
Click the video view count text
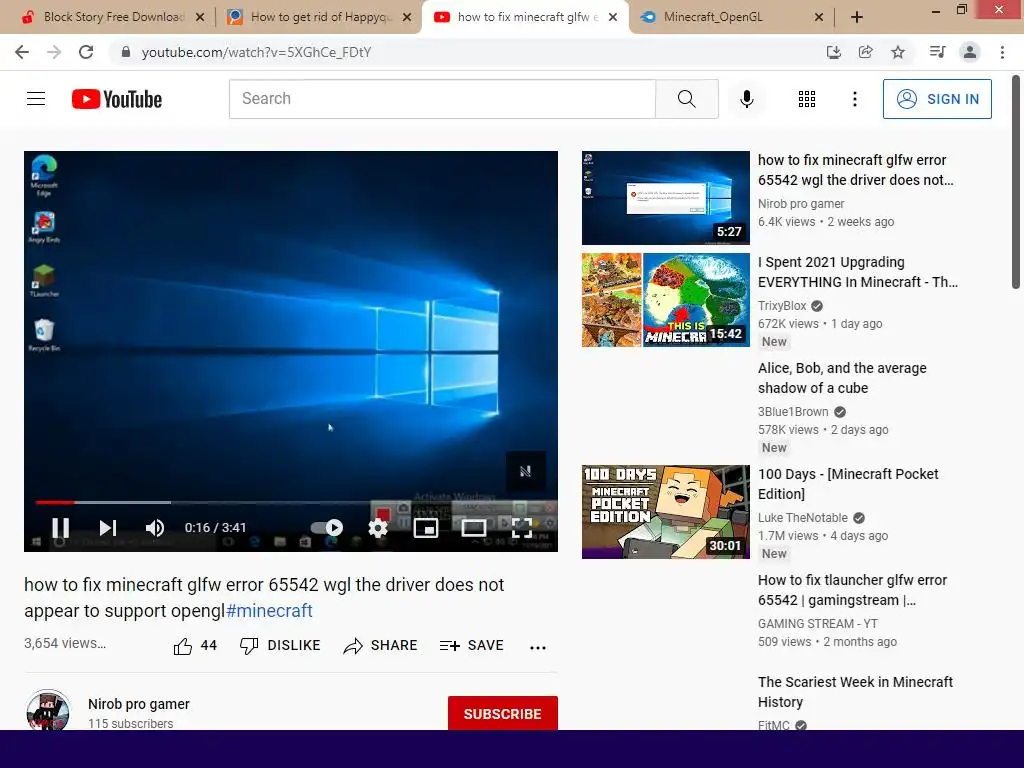point(65,643)
